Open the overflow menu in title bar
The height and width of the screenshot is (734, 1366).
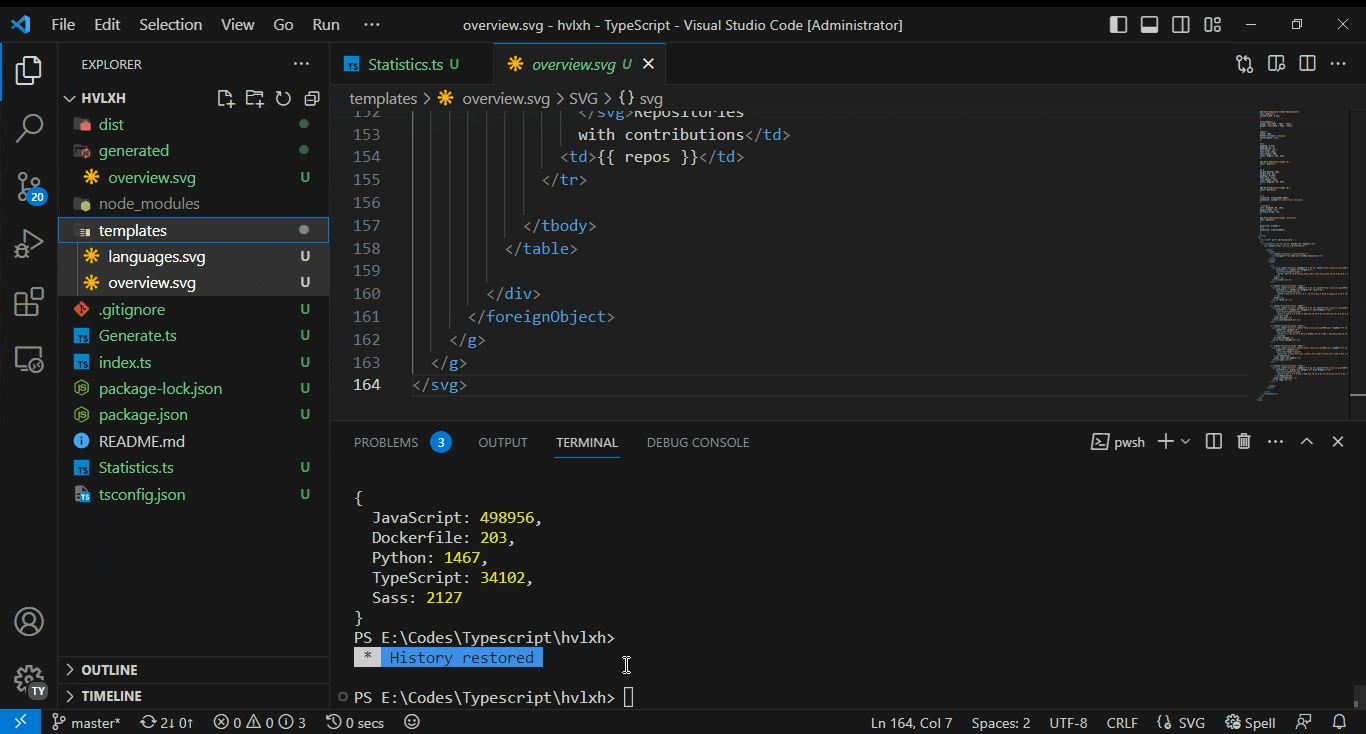[x=372, y=25]
